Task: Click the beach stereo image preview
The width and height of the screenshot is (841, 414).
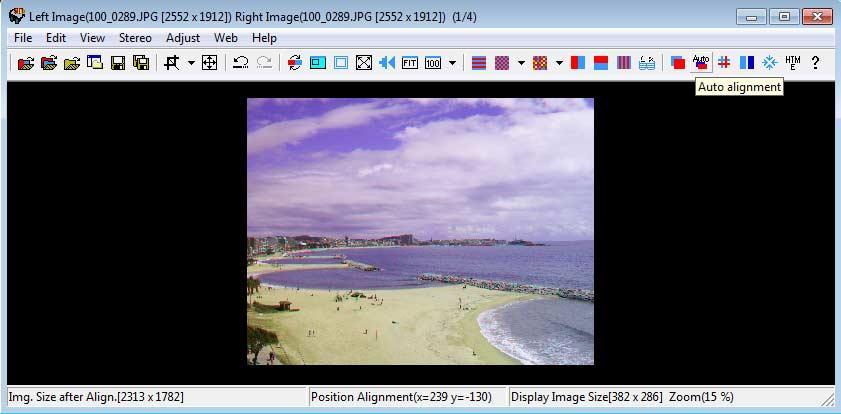Action: [x=420, y=231]
